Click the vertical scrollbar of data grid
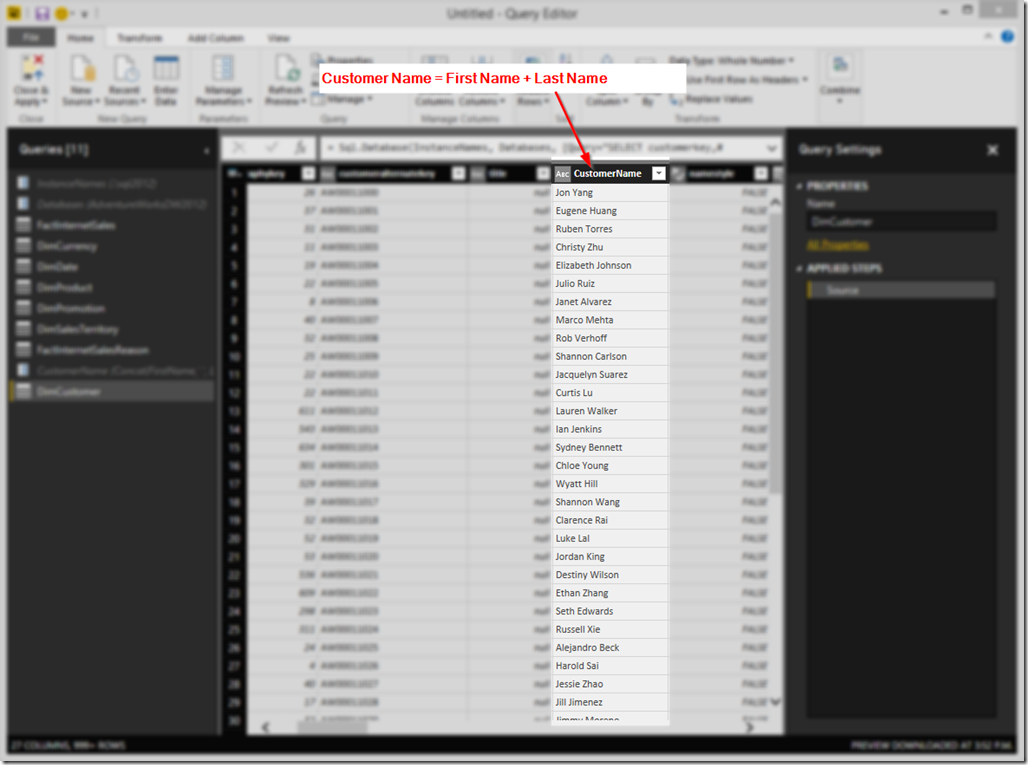The image size is (1028, 765). point(775,354)
